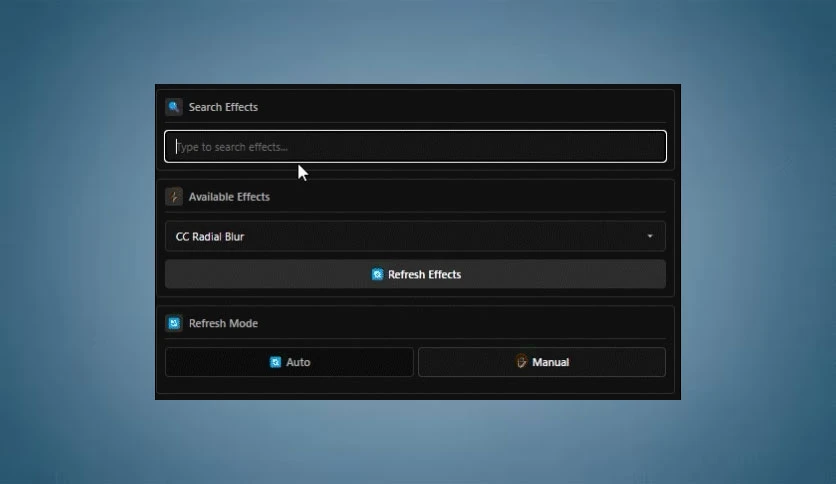
Task: Click the Refresh Effects button
Action: [x=415, y=274]
